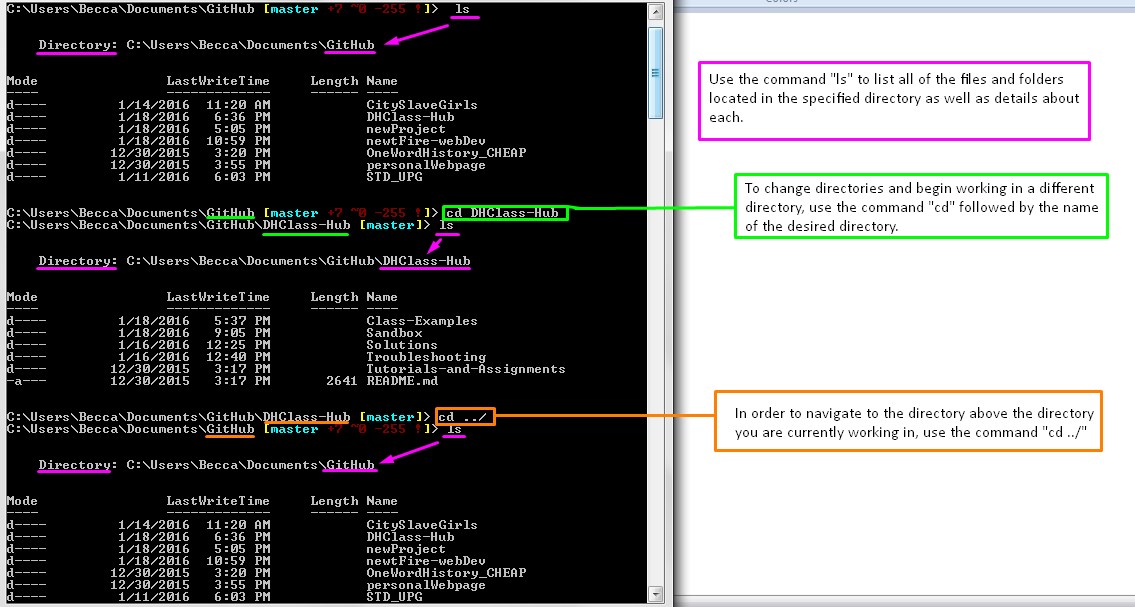The height and width of the screenshot is (607, 1135).
Task: Select the Troubleshooting directory entry
Action: click(x=425, y=357)
